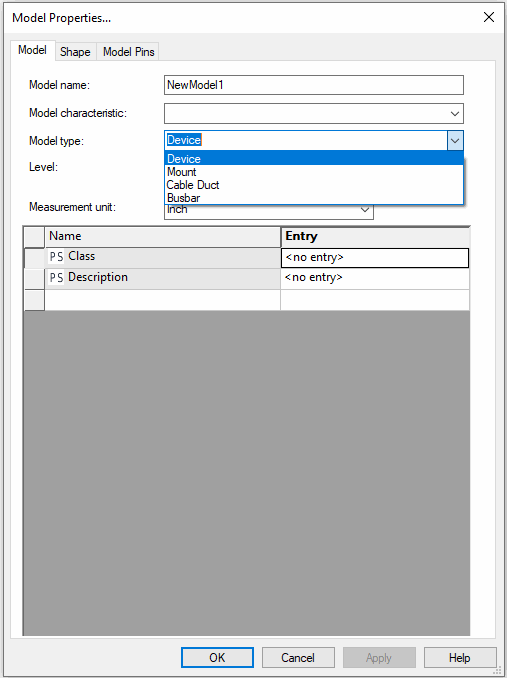Select the Model tab
This screenshot has height=678, width=507.
coord(32,50)
